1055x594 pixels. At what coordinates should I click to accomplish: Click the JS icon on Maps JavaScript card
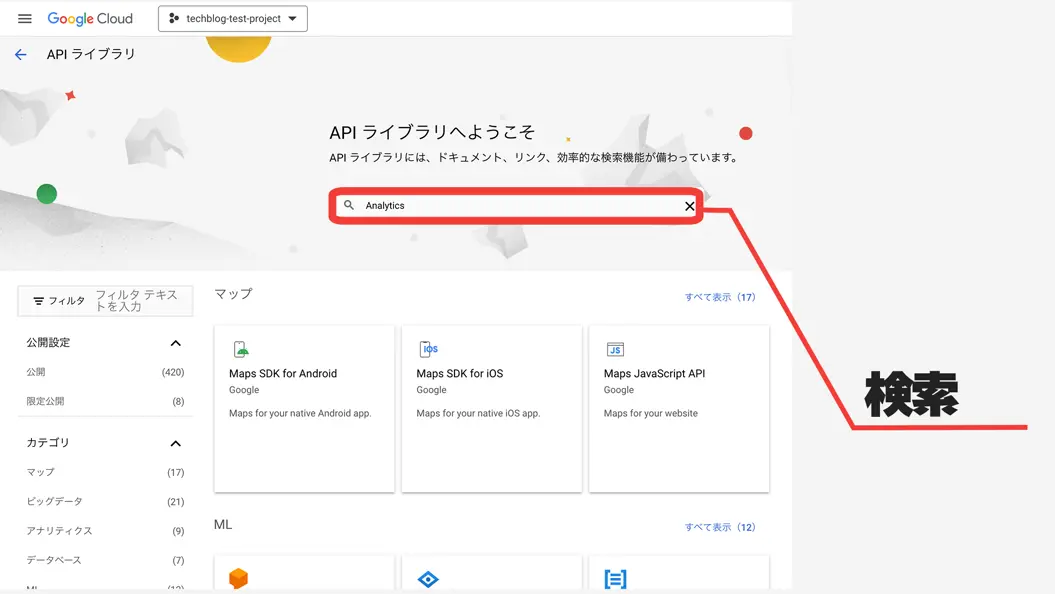point(615,349)
